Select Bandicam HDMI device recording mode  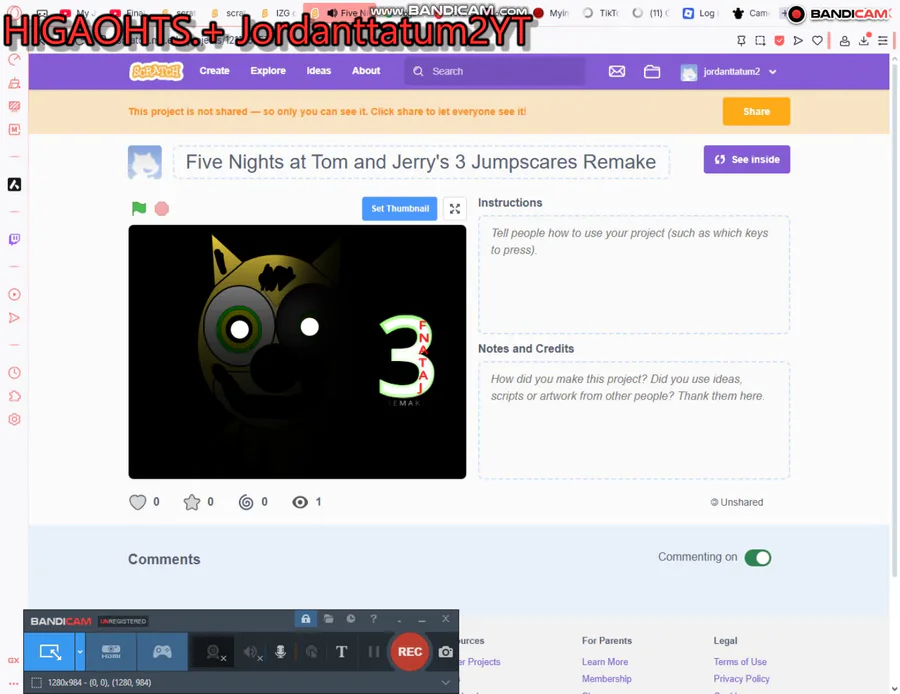[x=111, y=652]
